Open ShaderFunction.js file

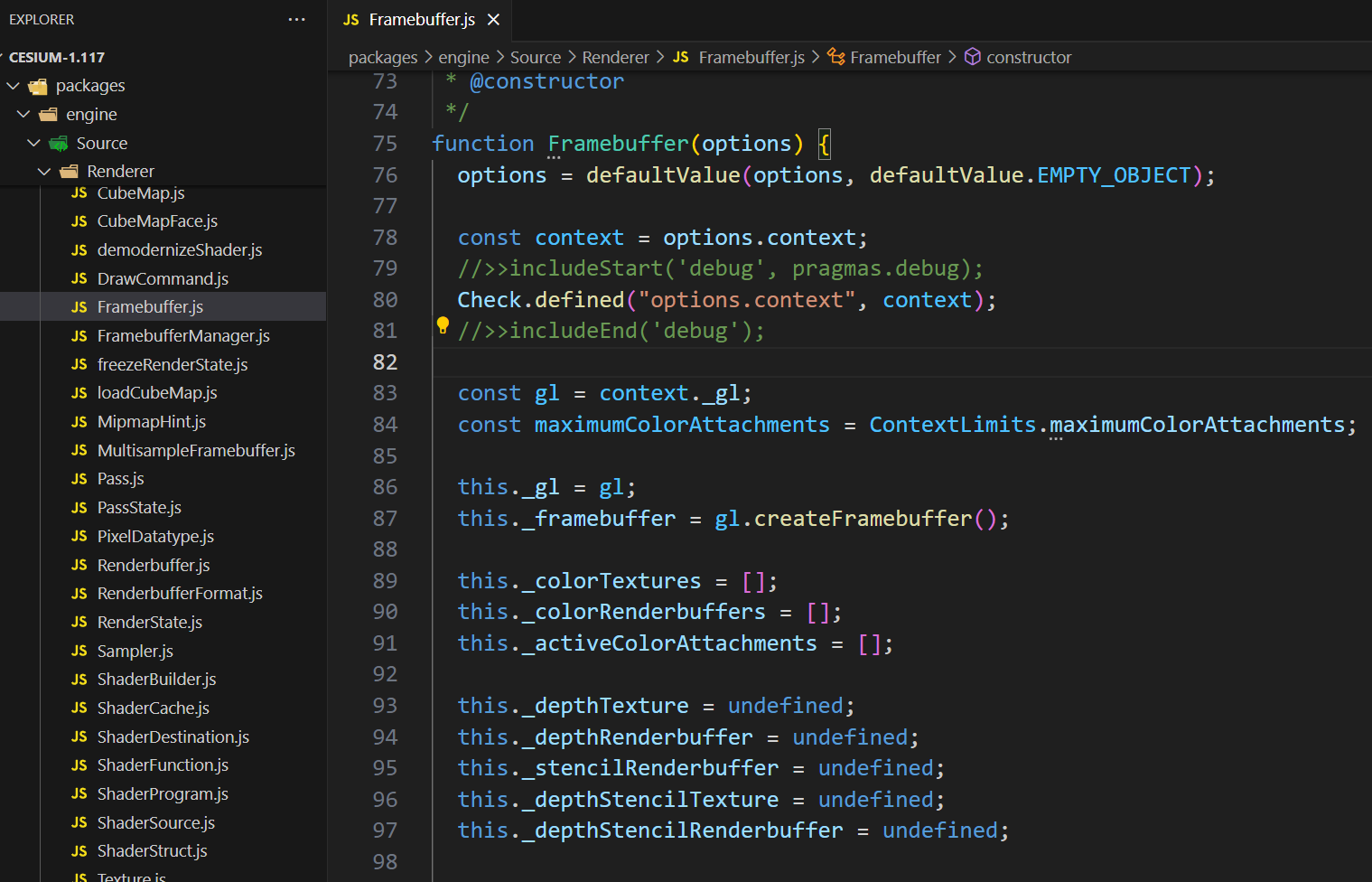click(163, 765)
